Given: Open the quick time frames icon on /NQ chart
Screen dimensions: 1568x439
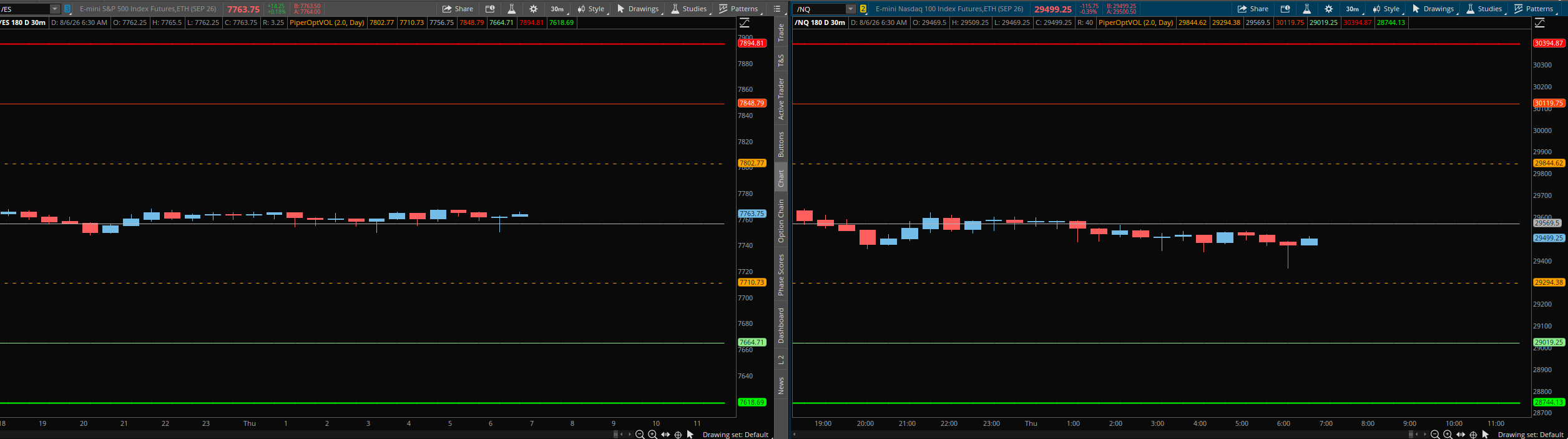Looking at the screenshot, I should coord(1285,9).
